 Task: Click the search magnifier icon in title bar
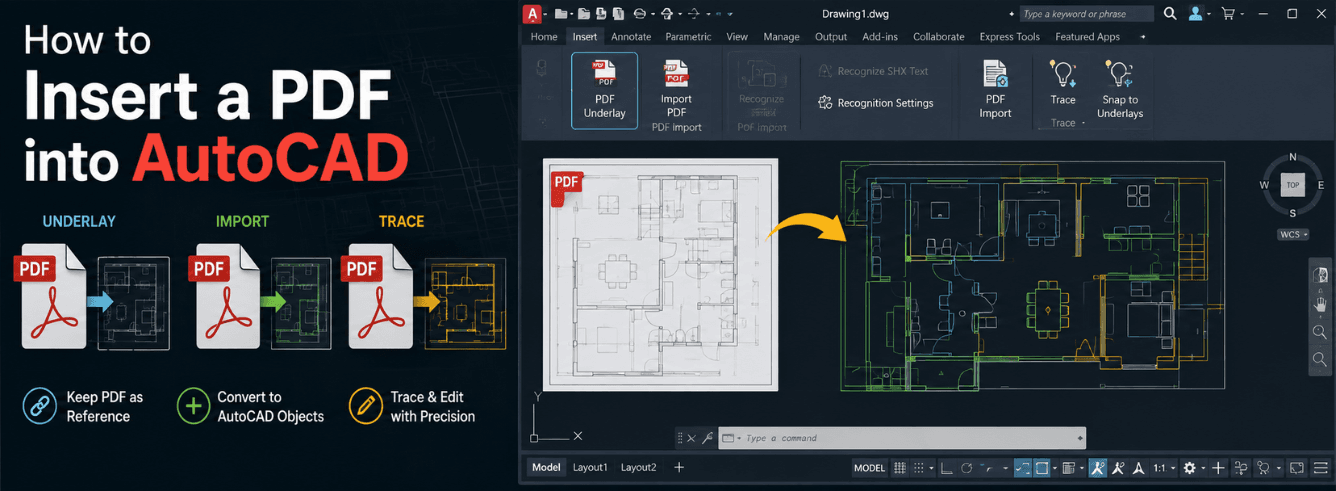[x=1170, y=14]
